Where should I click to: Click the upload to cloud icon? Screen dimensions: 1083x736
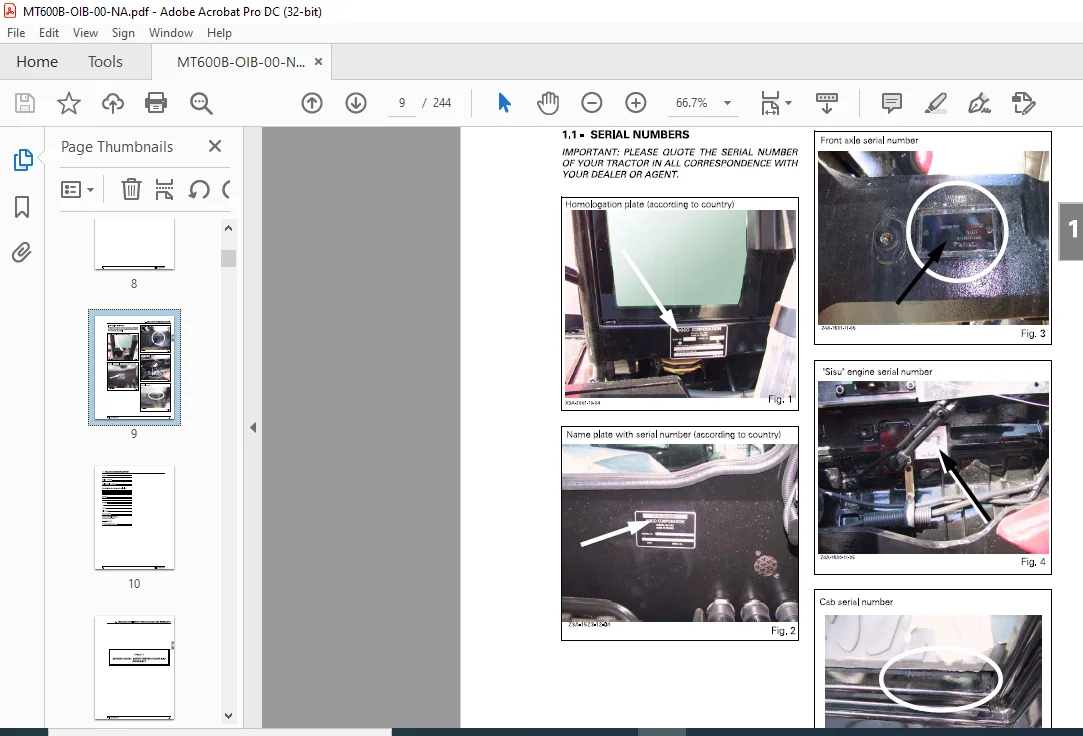pyautogui.click(x=113, y=103)
